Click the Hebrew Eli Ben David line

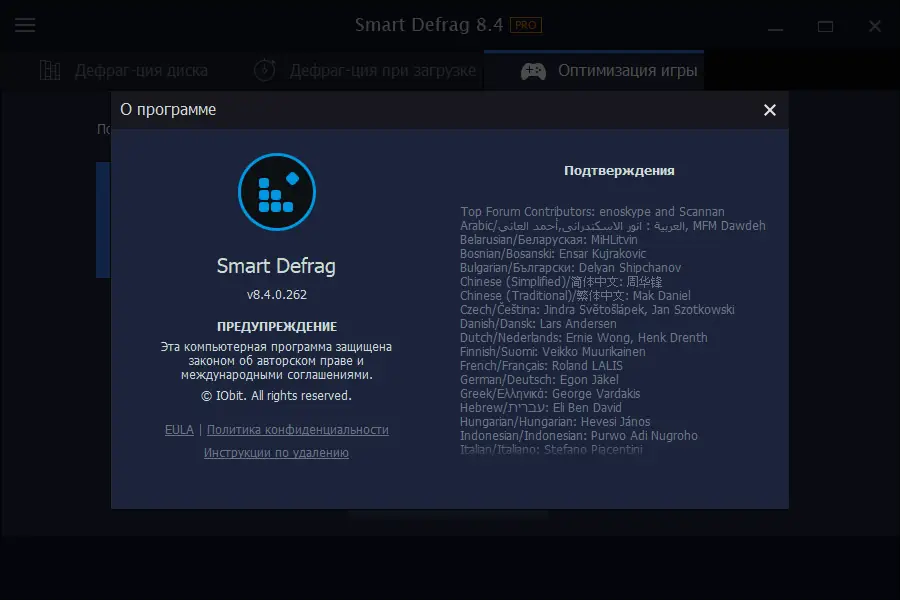[541, 408]
